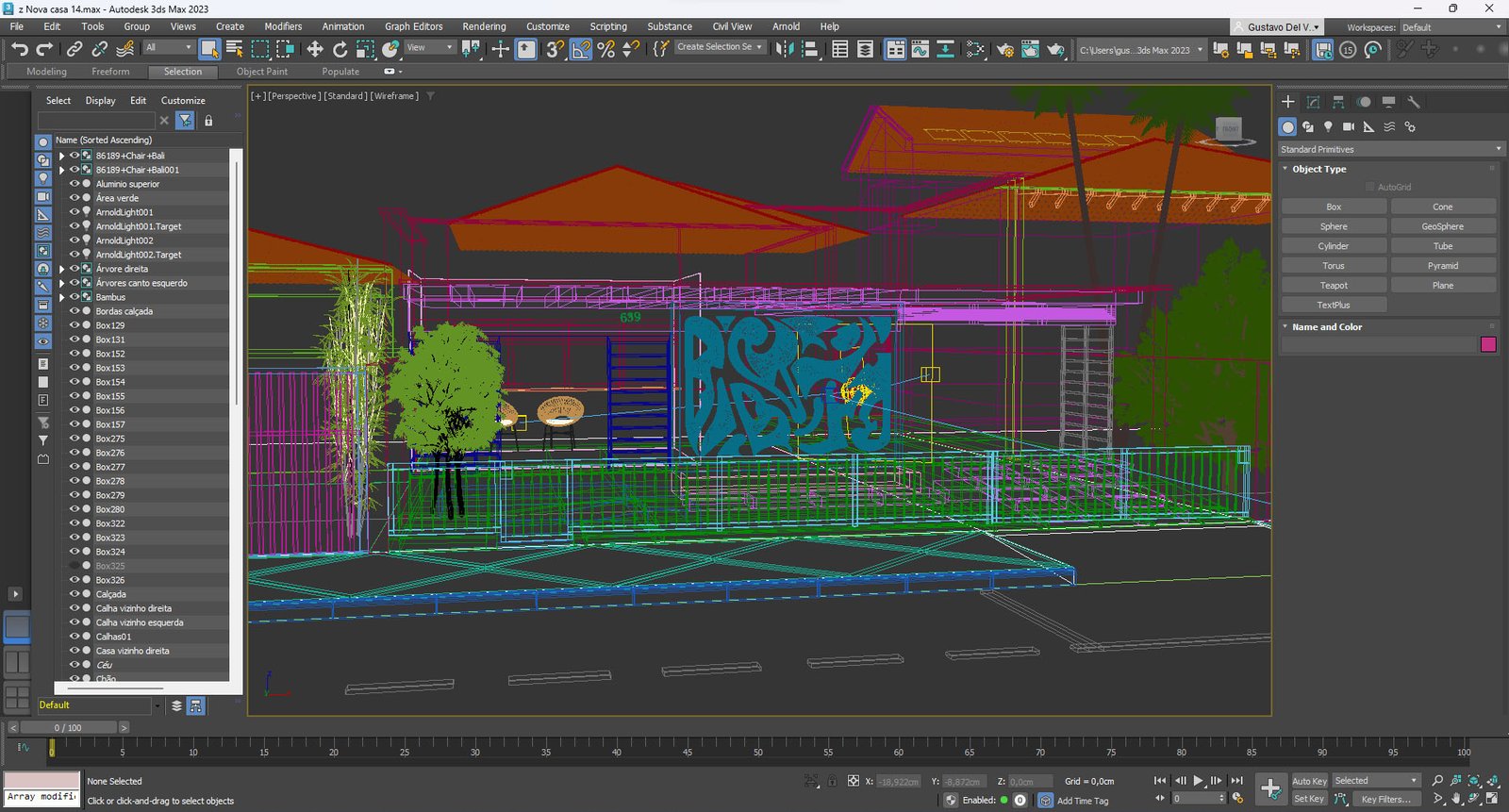Click the time slider at 0 / 100

point(68,728)
